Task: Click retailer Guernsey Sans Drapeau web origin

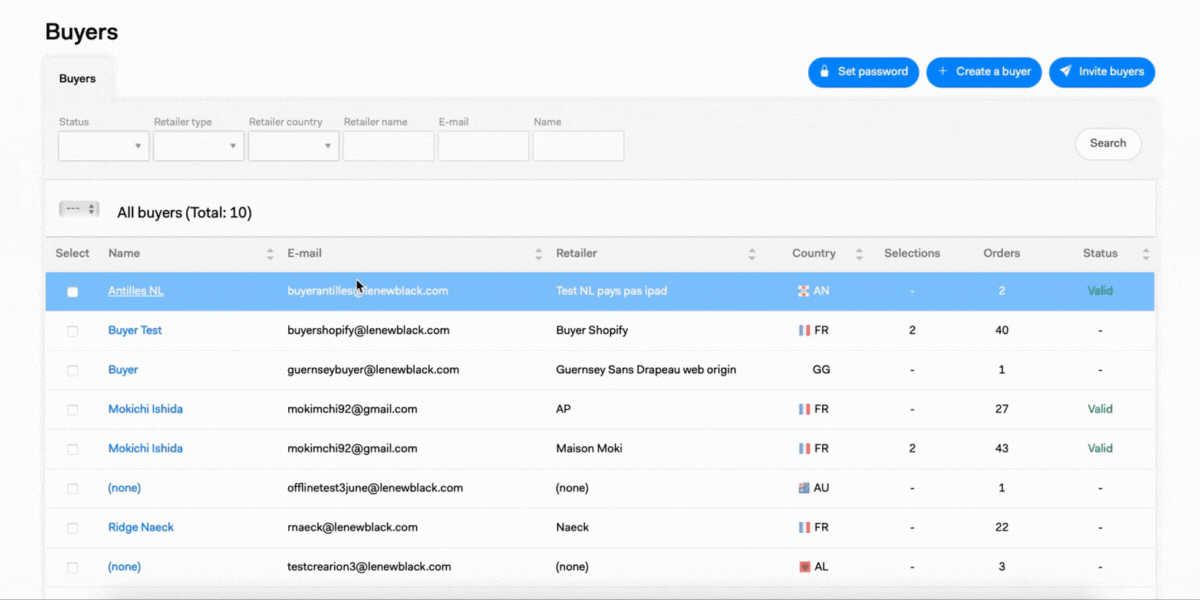Action: pos(646,369)
